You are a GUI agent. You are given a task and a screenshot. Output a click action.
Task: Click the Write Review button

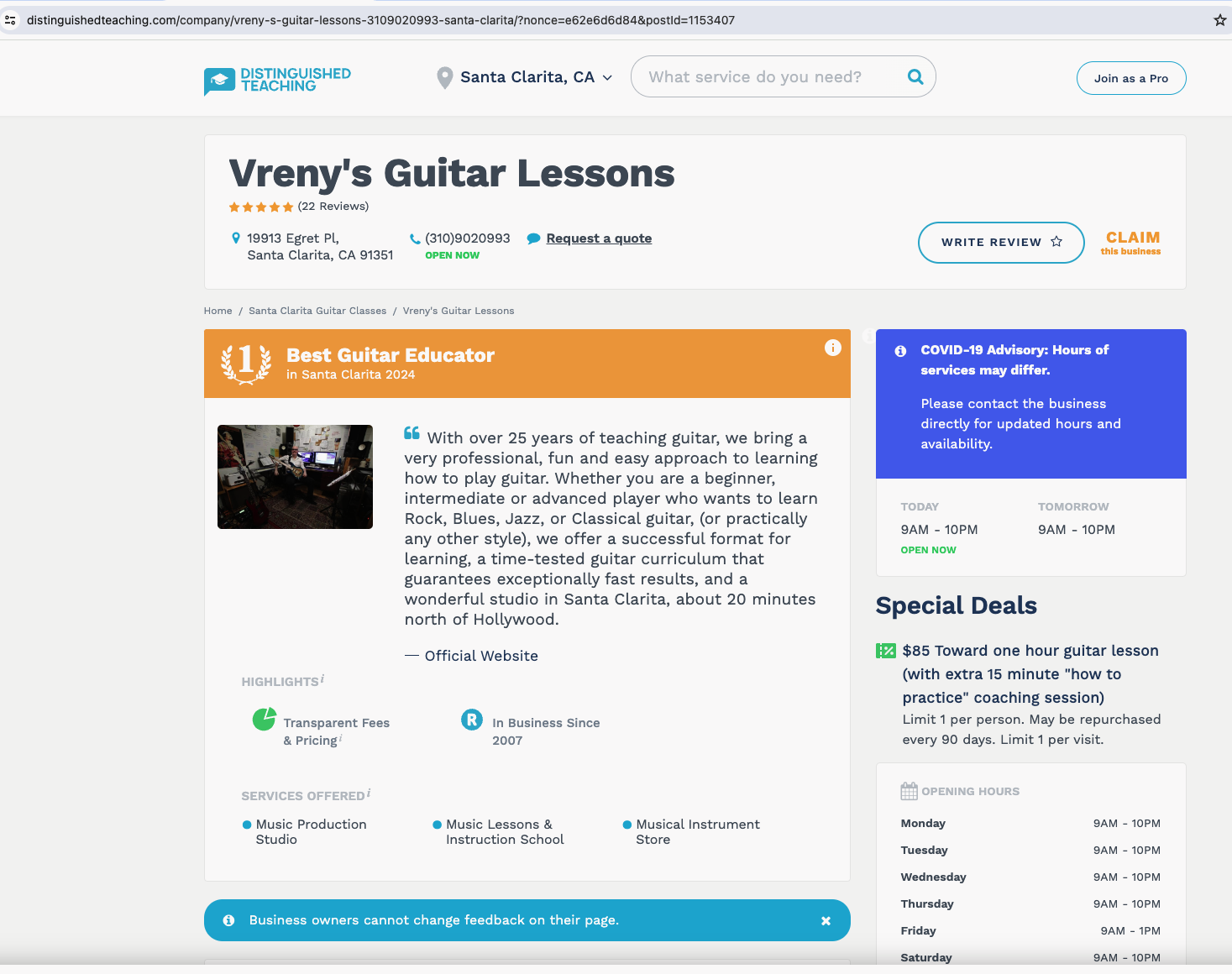[1000, 243]
